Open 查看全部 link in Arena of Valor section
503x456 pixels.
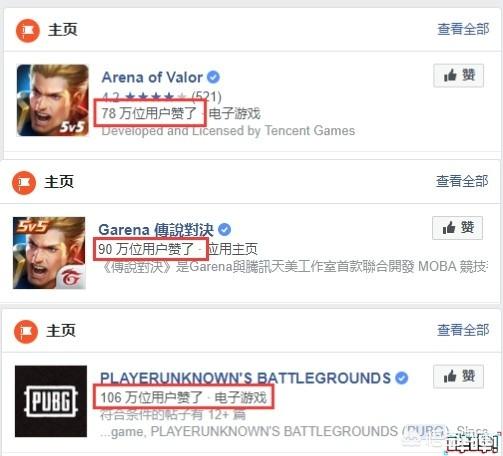463,29
